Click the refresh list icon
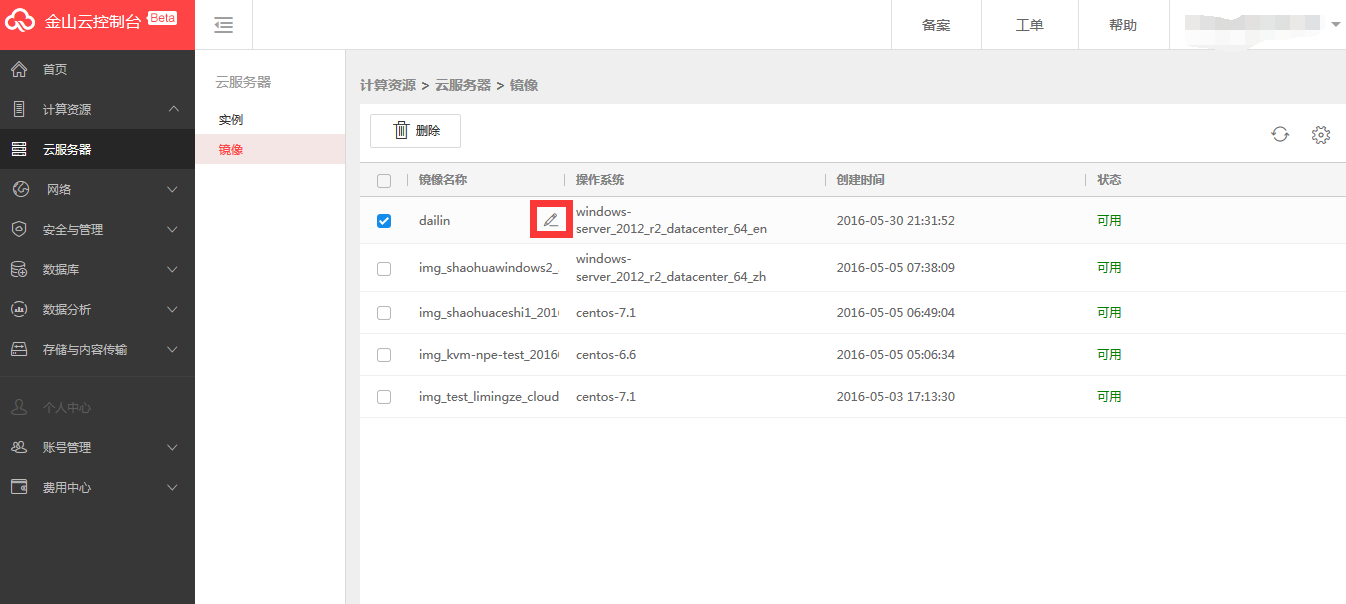 point(1280,134)
